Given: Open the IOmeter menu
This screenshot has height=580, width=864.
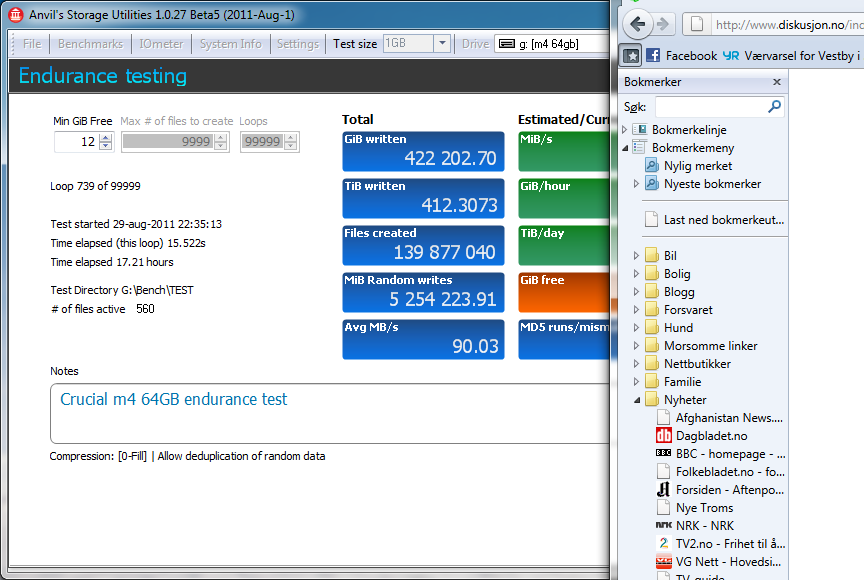Looking at the screenshot, I should tap(161, 44).
